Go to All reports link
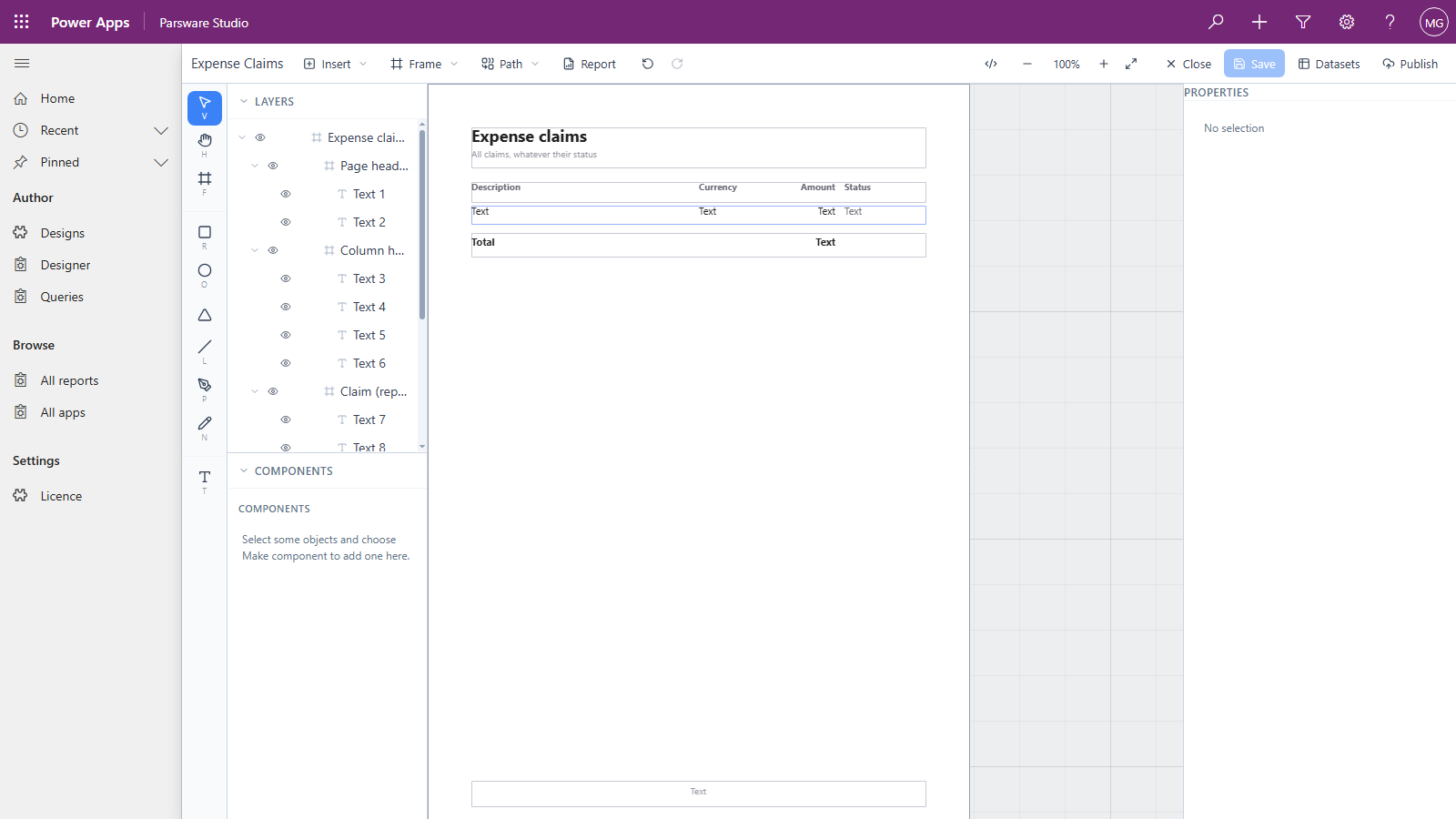The width and height of the screenshot is (1456, 819). click(69, 380)
